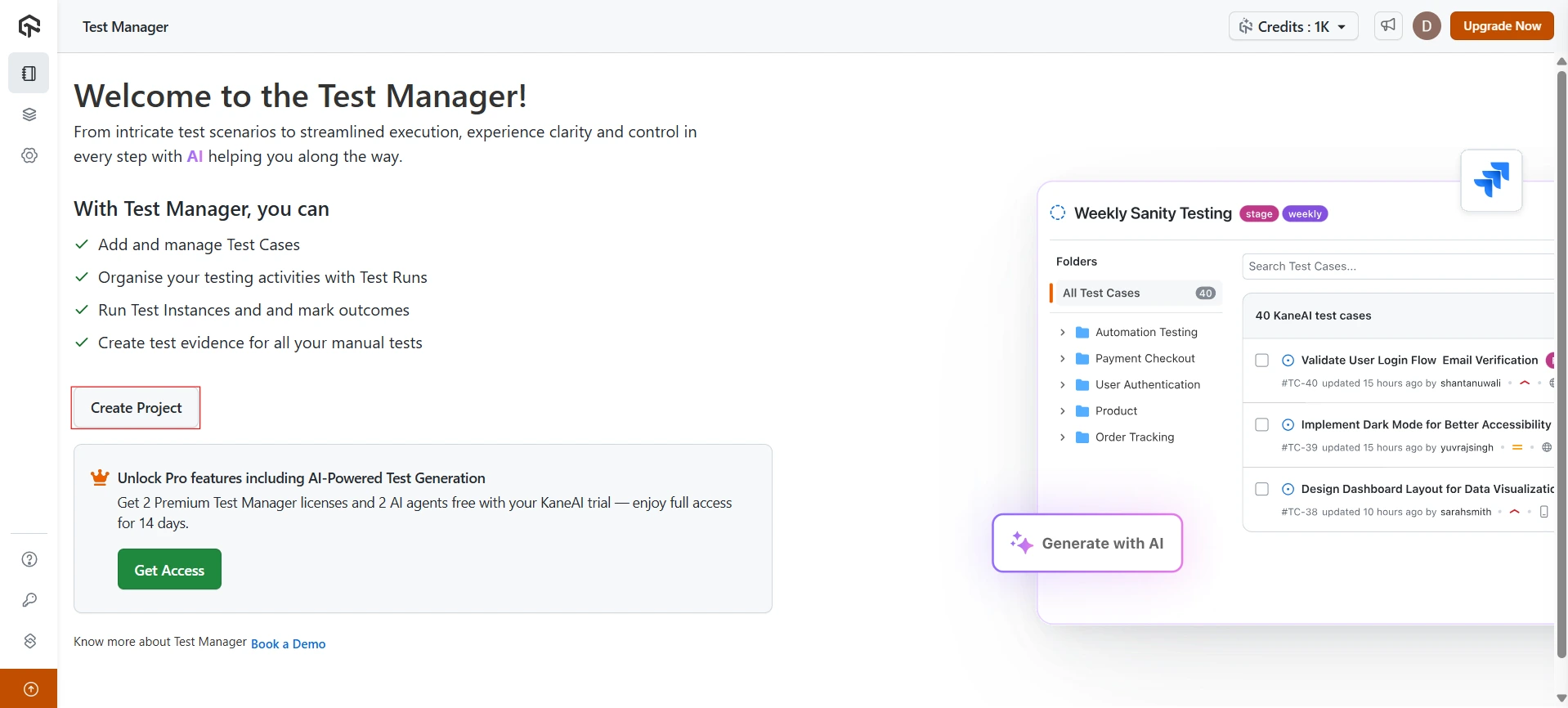1568x708 pixels.
Task: Open the layers stack sidebar icon
Action: 29,114
